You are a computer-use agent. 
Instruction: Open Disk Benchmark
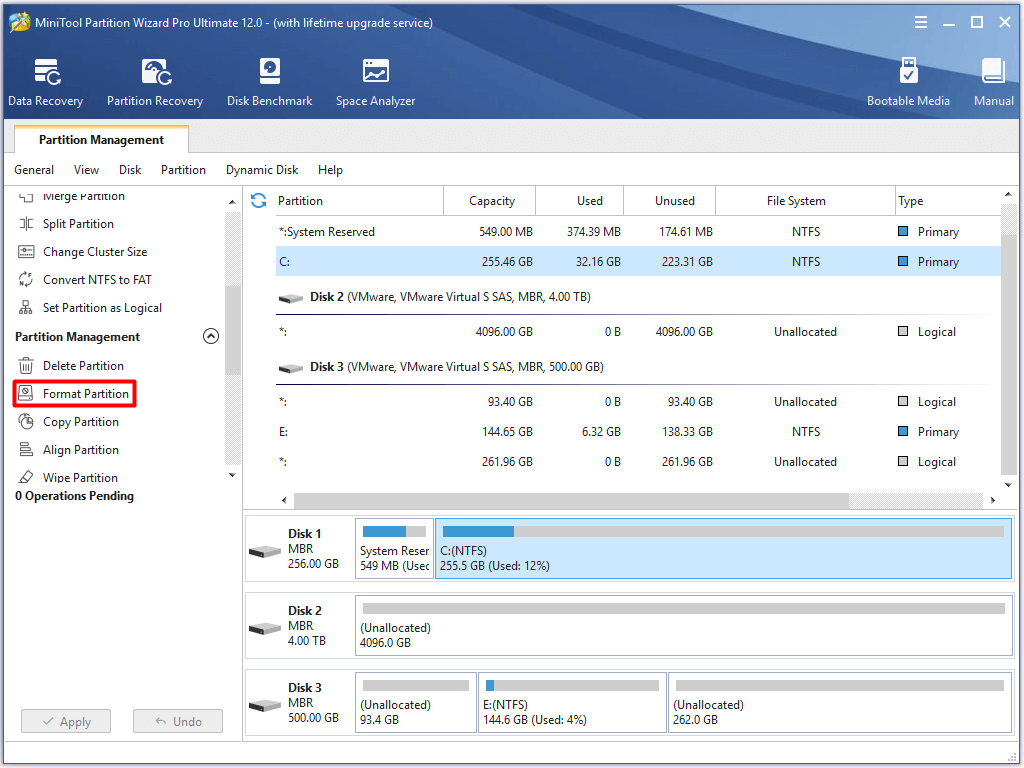[269, 82]
